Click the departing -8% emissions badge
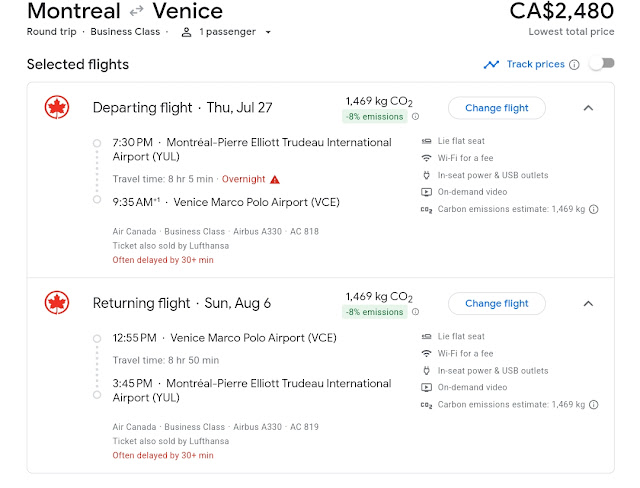 (376, 117)
